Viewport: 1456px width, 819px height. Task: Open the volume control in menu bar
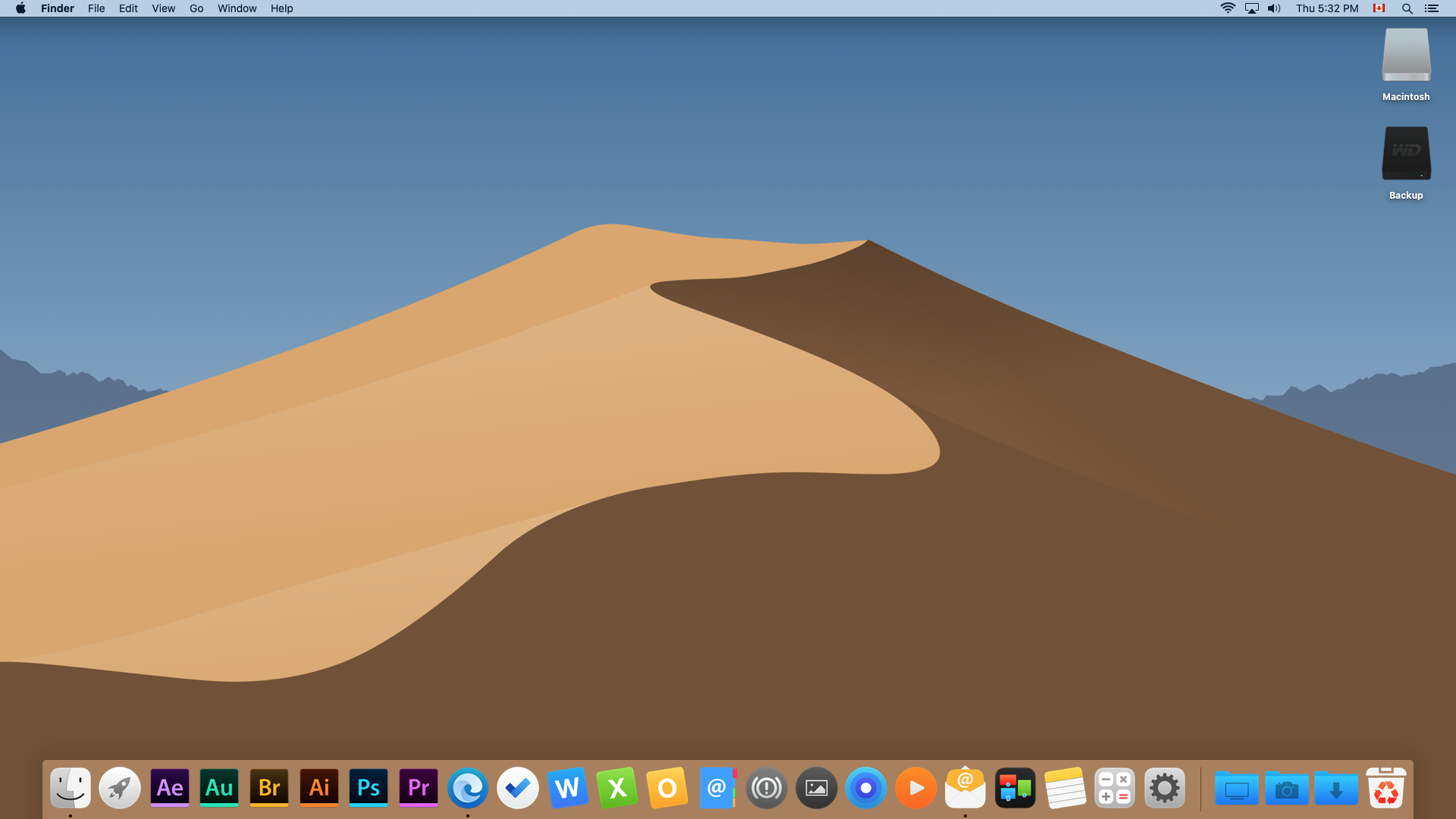coord(1274,8)
